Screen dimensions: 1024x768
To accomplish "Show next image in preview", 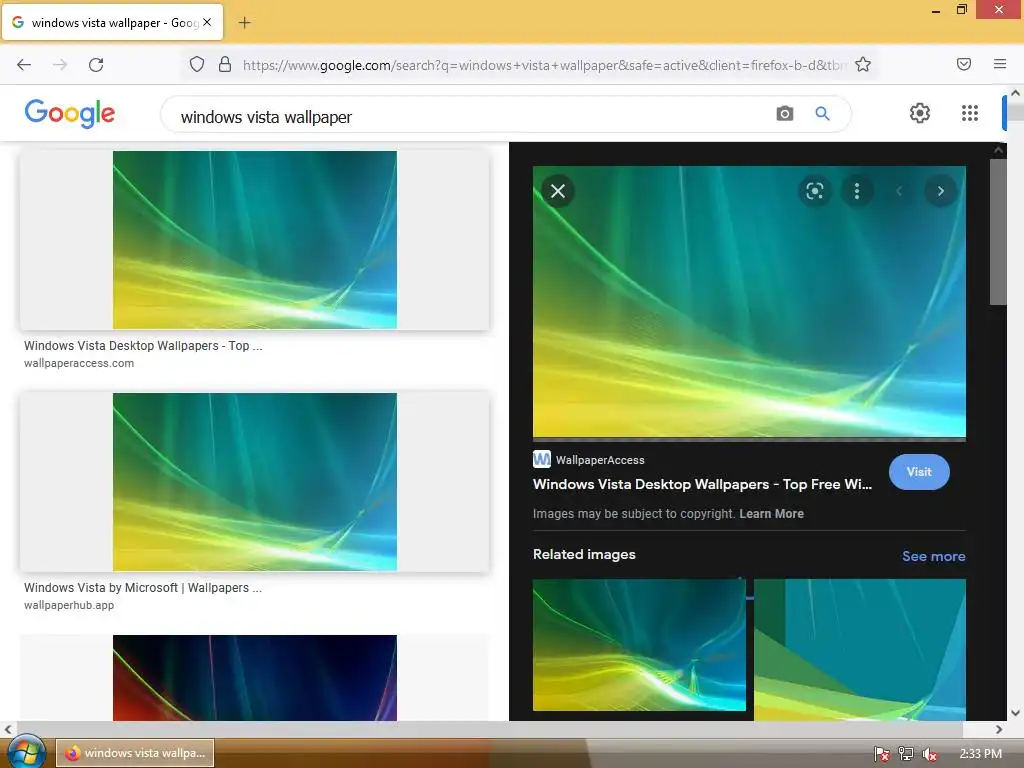I will click(x=940, y=191).
